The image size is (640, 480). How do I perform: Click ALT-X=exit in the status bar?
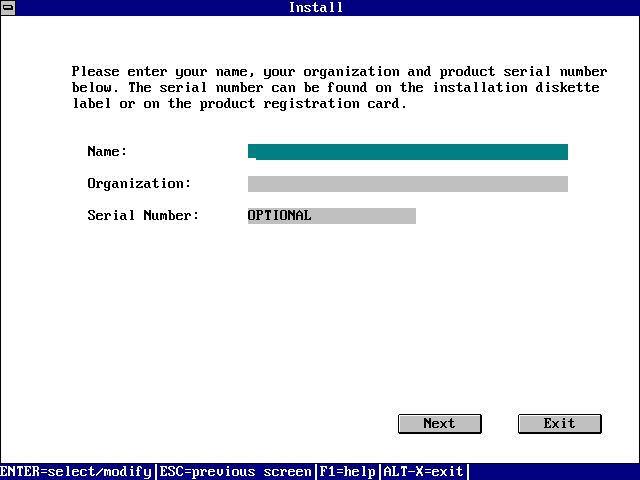pos(423,471)
